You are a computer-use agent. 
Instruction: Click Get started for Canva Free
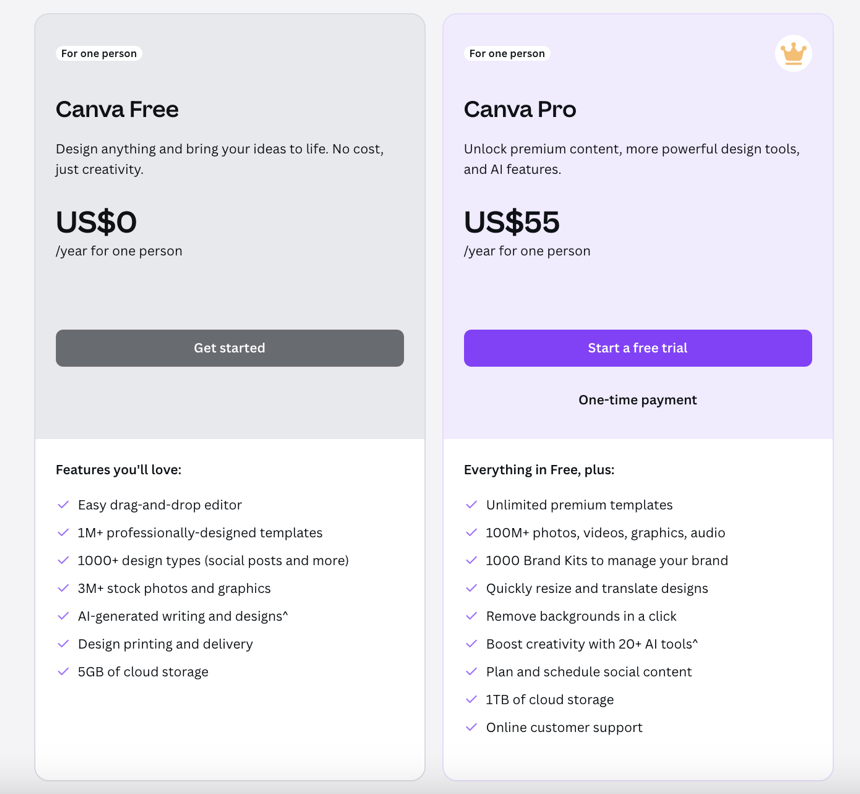pos(229,348)
